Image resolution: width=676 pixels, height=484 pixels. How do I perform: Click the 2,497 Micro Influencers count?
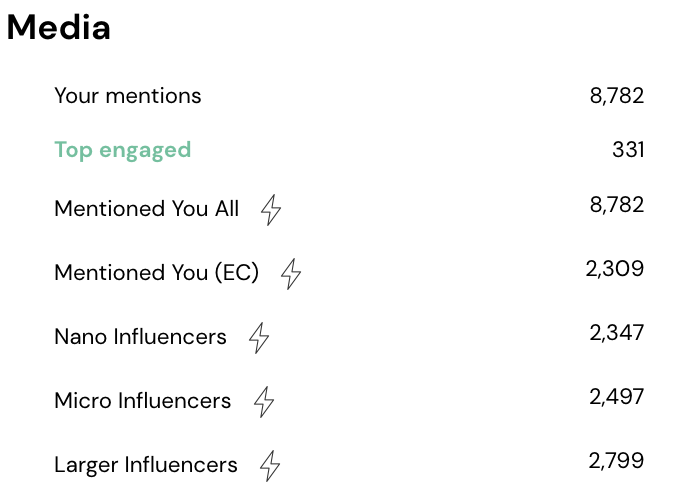click(617, 397)
